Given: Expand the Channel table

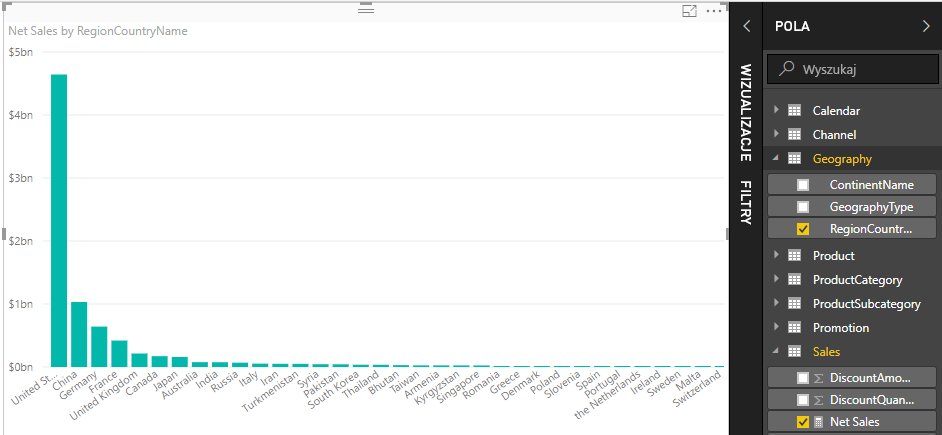Looking at the screenshot, I should coord(776,134).
